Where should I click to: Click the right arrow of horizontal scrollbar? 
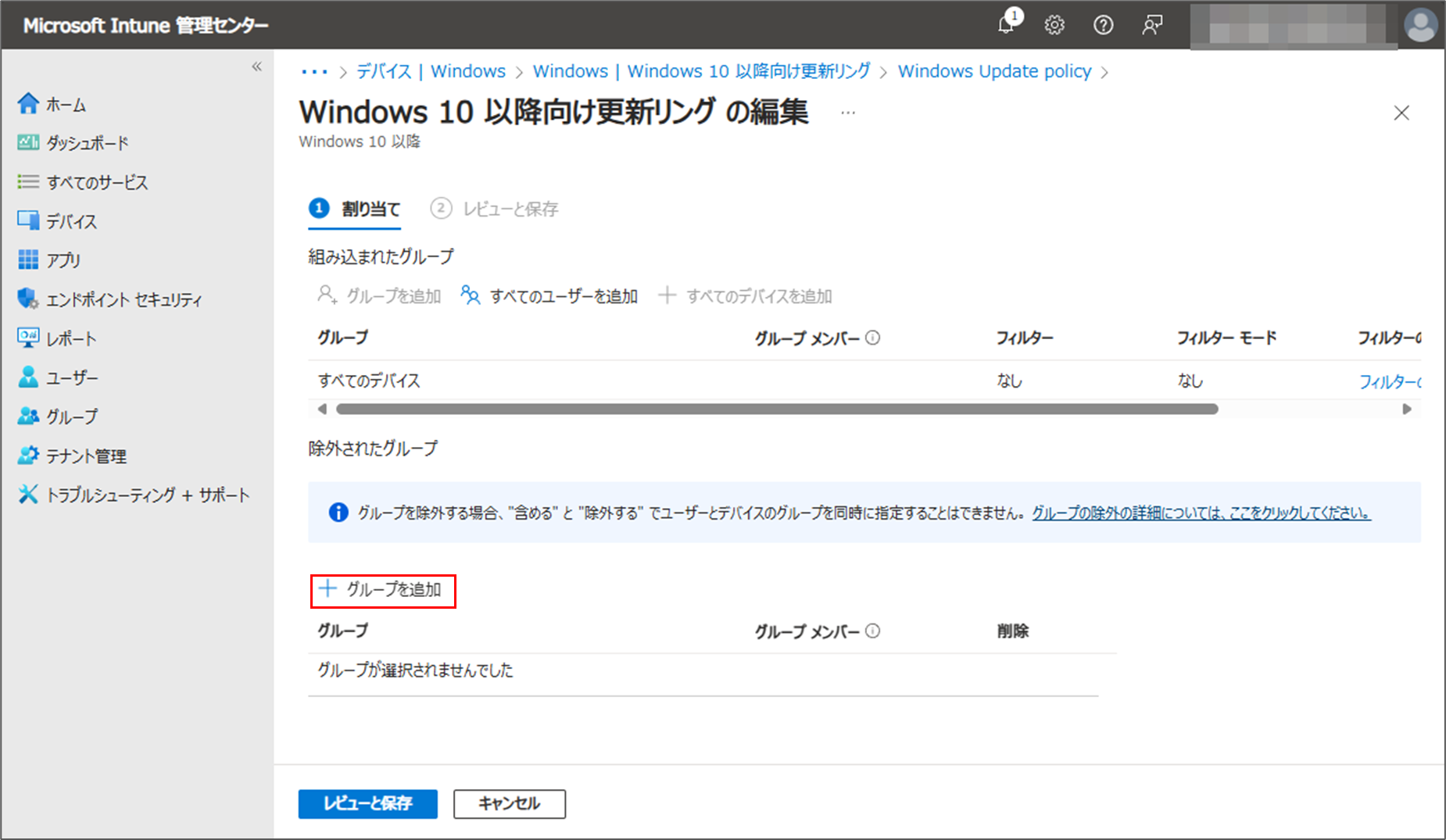pyautogui.click(x=1407, y=409)
